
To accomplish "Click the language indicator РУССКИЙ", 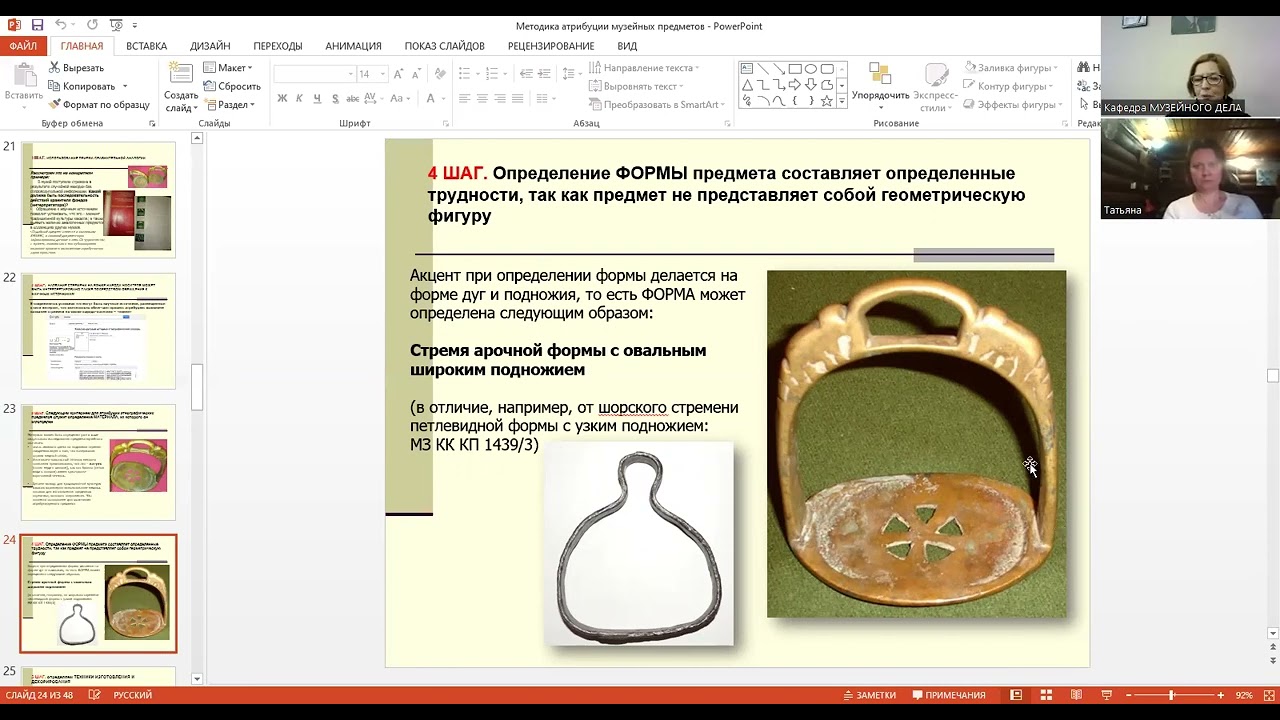I will point(133,695).
